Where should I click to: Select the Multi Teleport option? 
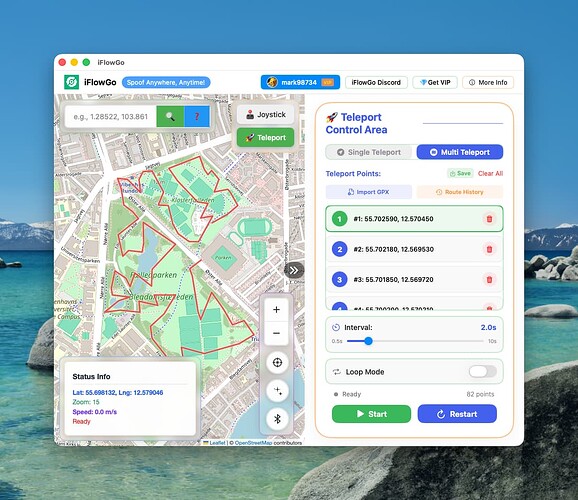[460, 152]
